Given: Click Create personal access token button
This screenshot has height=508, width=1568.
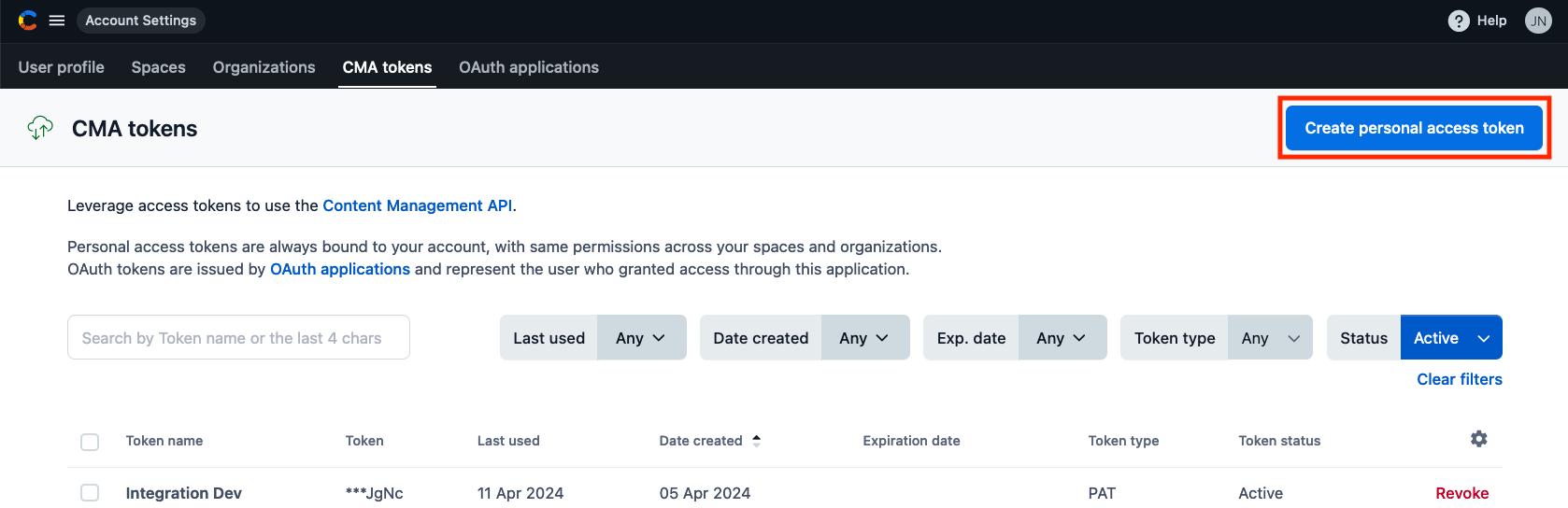Looking at the screenshot, I should 1414,128.
